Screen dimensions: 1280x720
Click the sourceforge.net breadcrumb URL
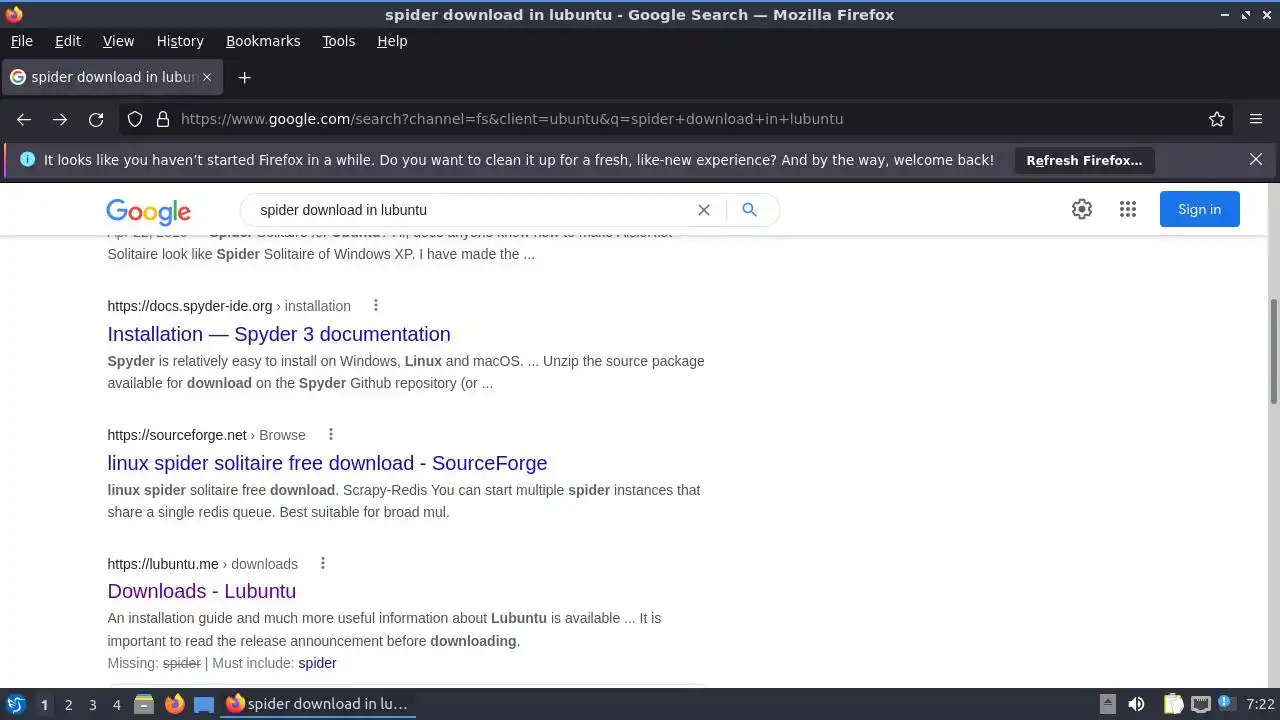pyautogui.click(x=206, y=435)
